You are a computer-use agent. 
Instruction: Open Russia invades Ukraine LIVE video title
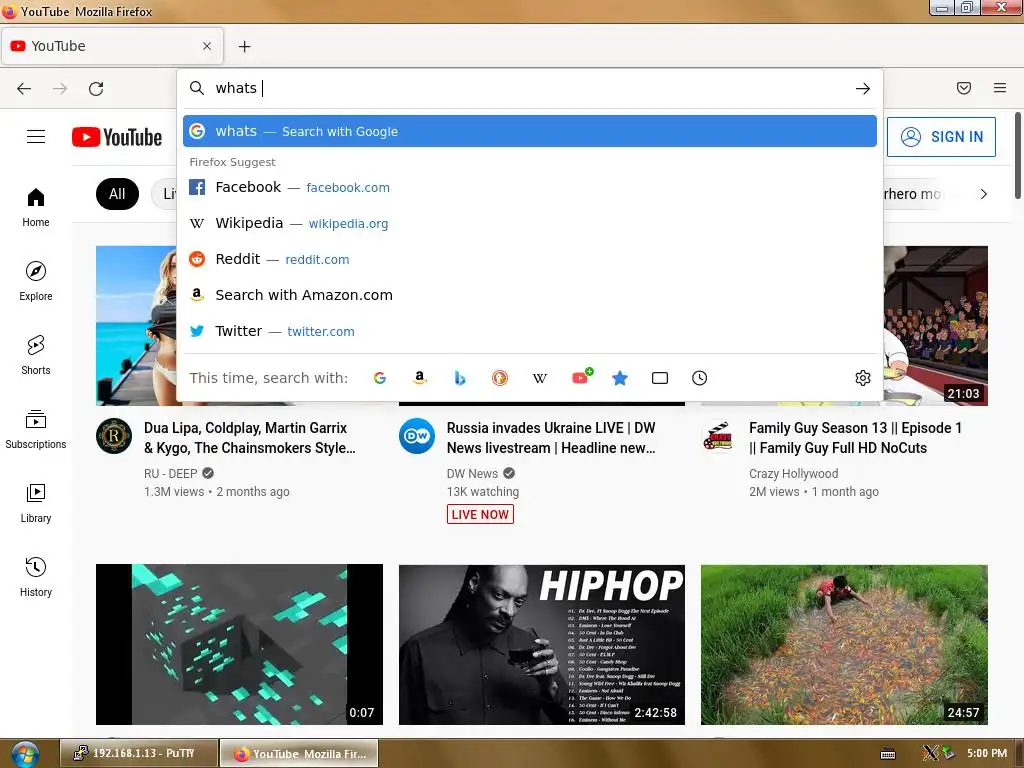tap(551, 438)
